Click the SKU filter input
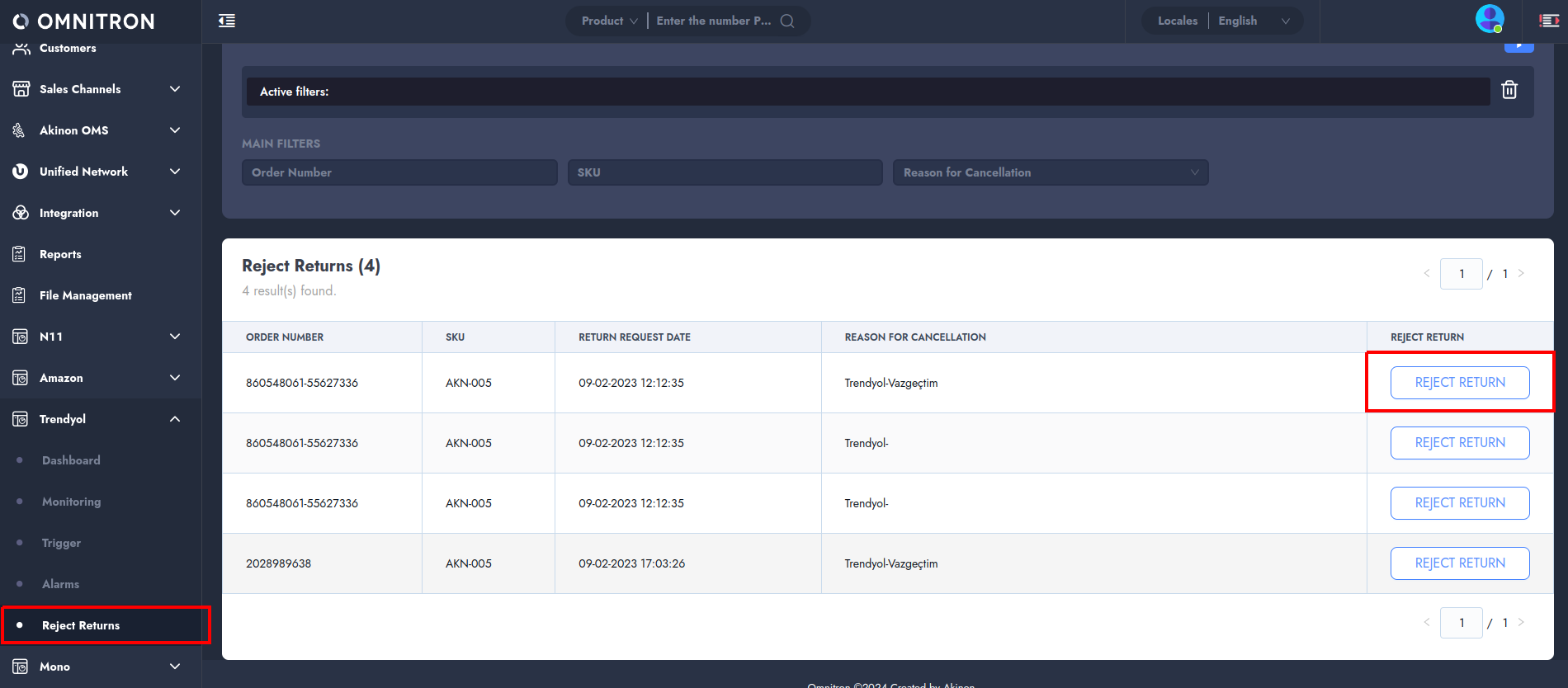 pos(725,172)
